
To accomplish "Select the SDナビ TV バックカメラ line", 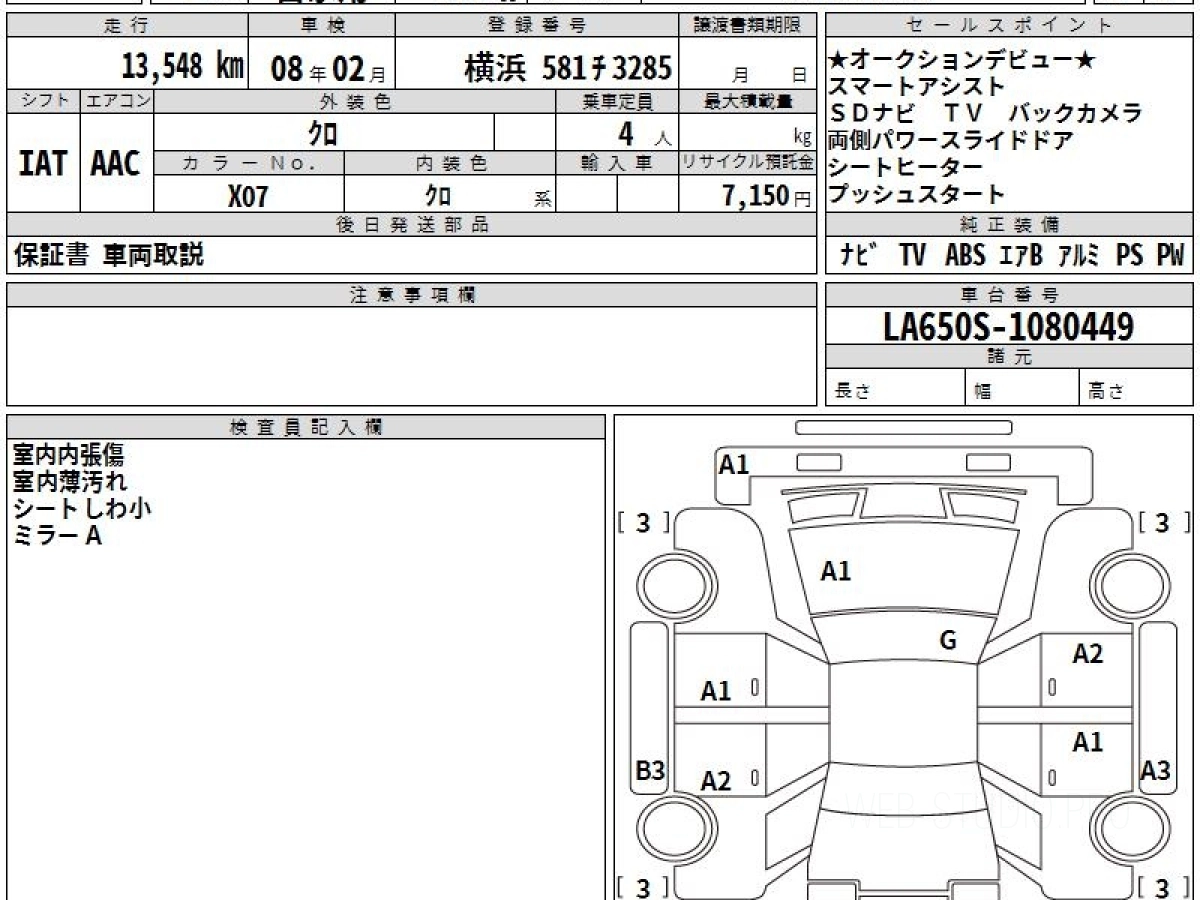I will click(x=985, y=113).
